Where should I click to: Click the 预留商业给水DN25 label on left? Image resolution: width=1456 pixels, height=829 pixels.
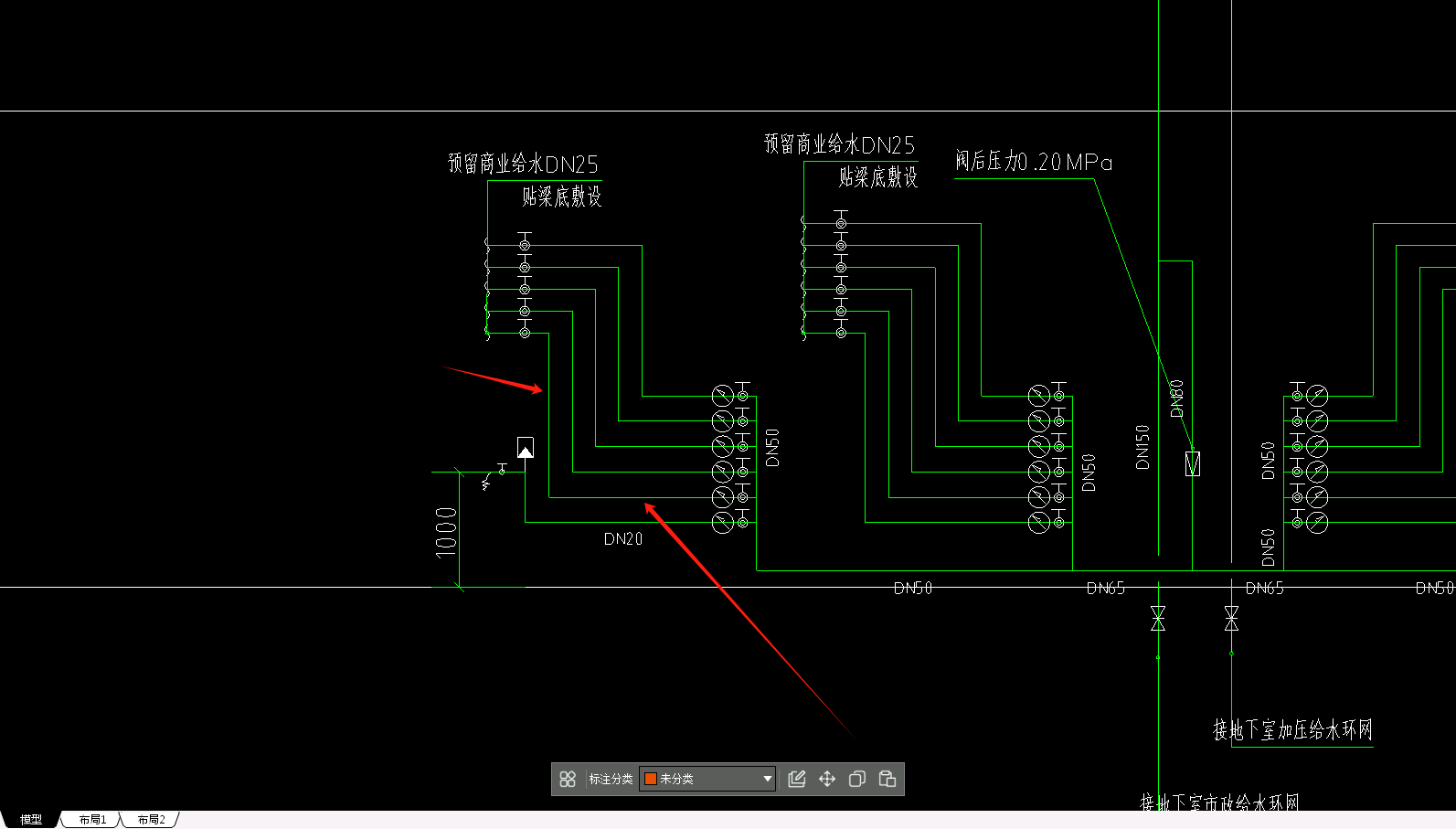[523, 165]
